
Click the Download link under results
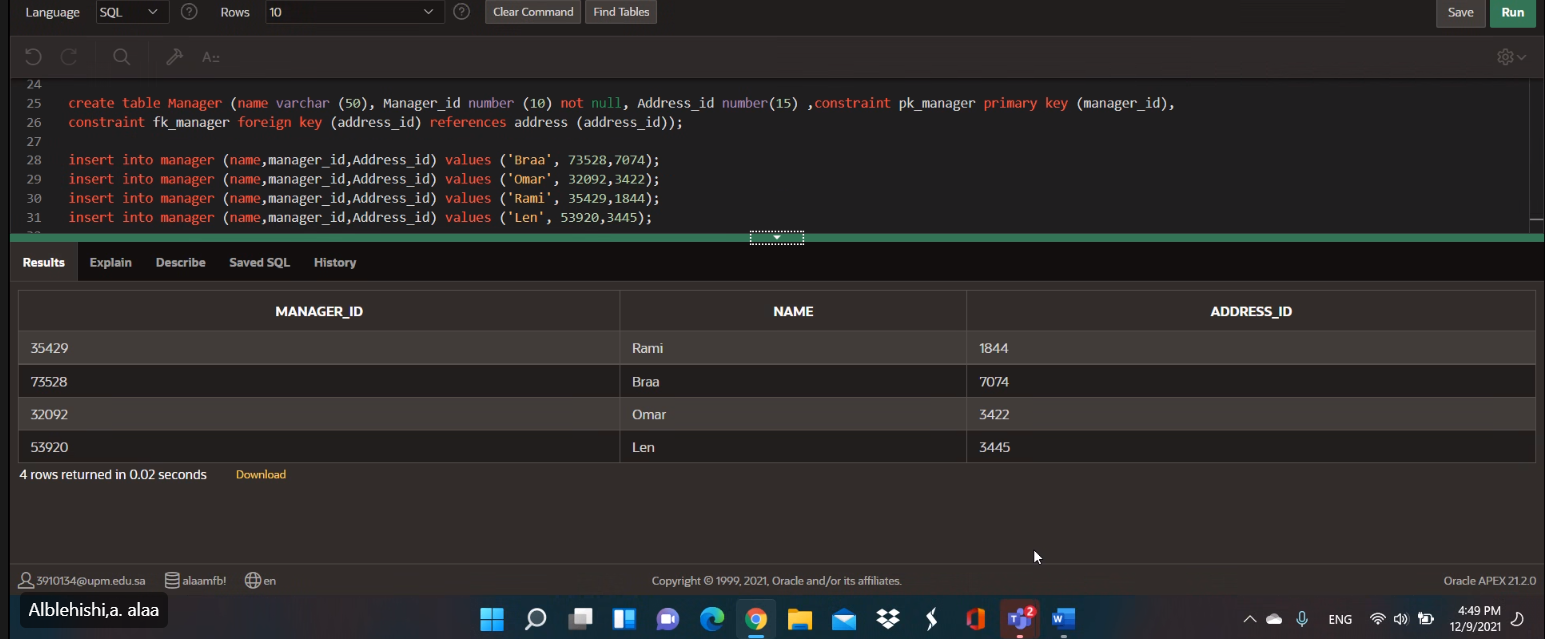pos(260,474)
